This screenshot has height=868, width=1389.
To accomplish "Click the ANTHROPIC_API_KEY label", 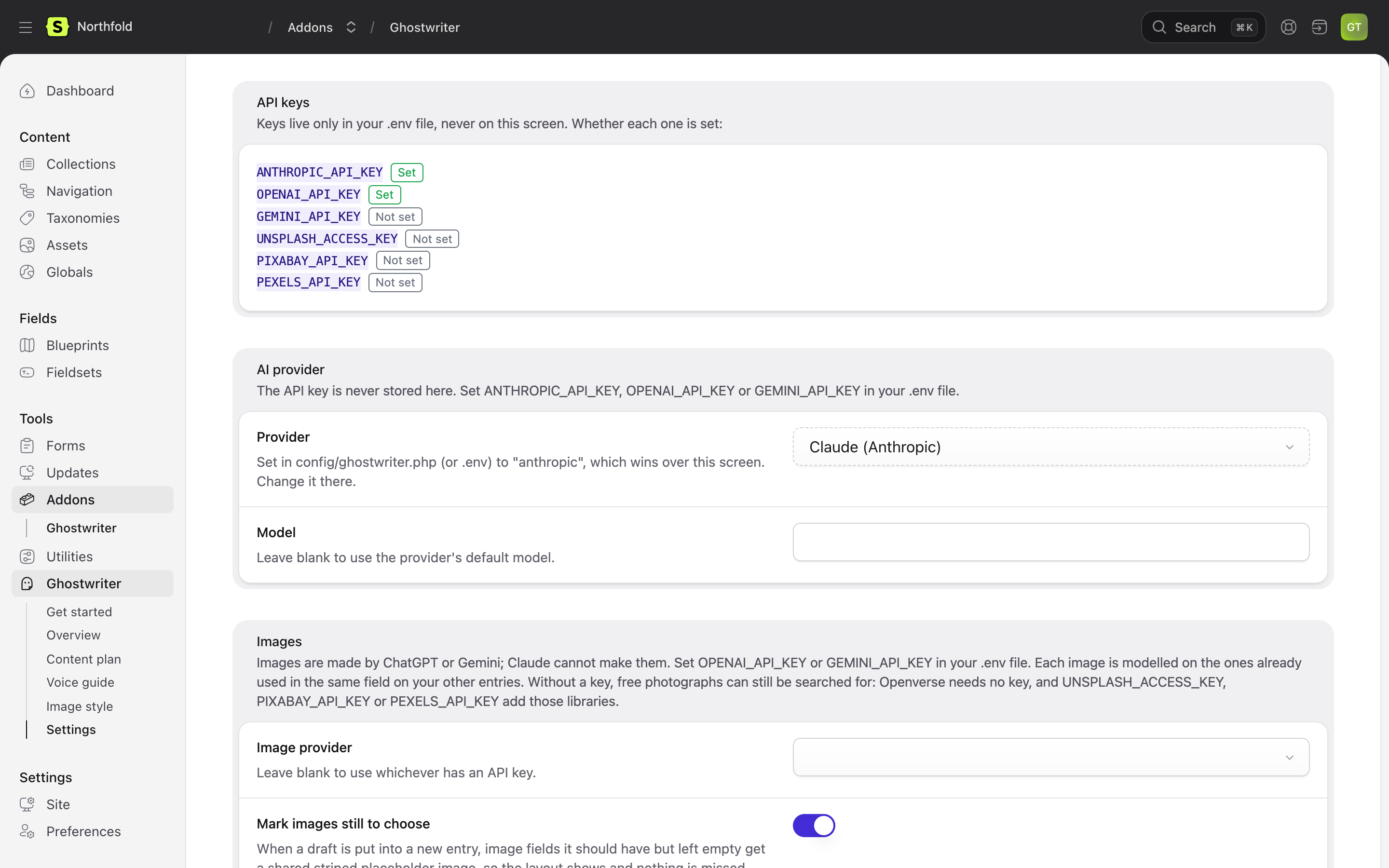I will 319,172.
